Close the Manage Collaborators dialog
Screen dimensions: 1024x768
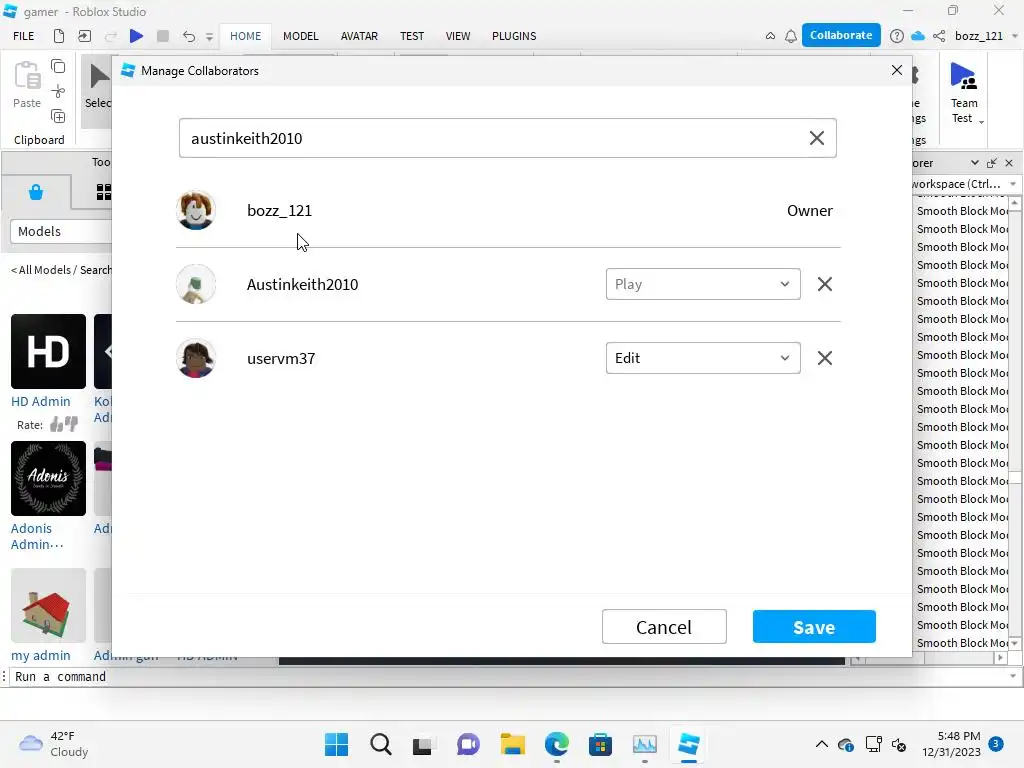[897, 70]
